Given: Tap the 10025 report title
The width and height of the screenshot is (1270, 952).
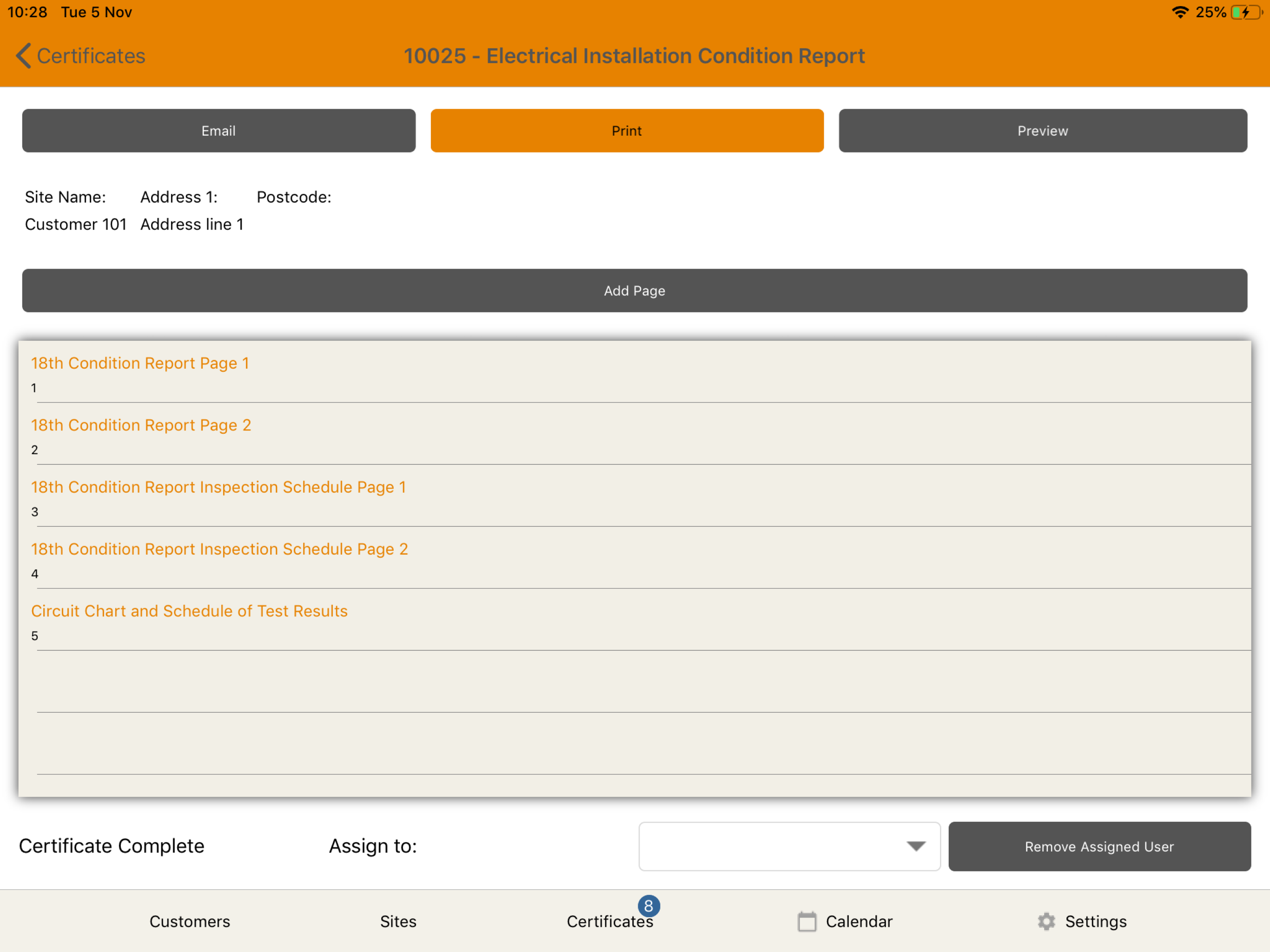Looking at the screenshot, I should tap(634, 56).
